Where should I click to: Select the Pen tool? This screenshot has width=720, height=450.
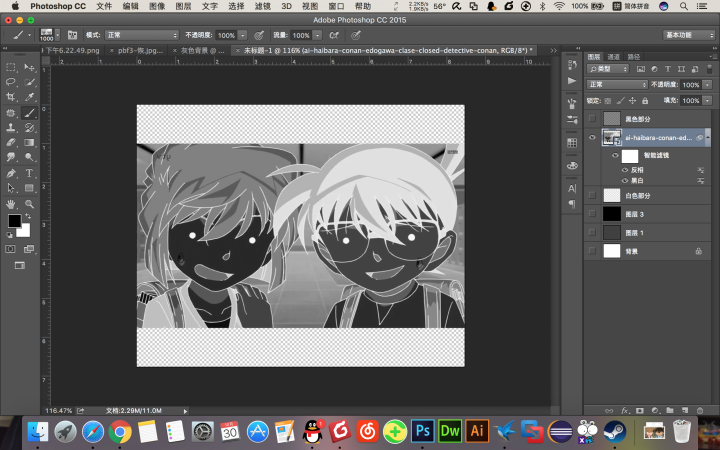11,173
